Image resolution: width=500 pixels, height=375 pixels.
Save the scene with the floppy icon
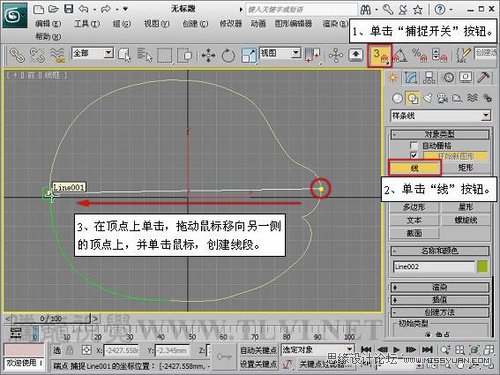tap(69, 9)
